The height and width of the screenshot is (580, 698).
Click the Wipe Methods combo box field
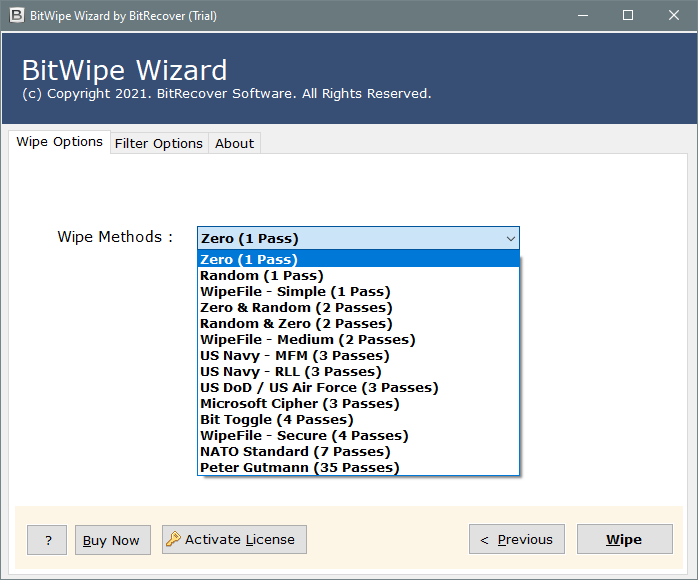(358, 238)
